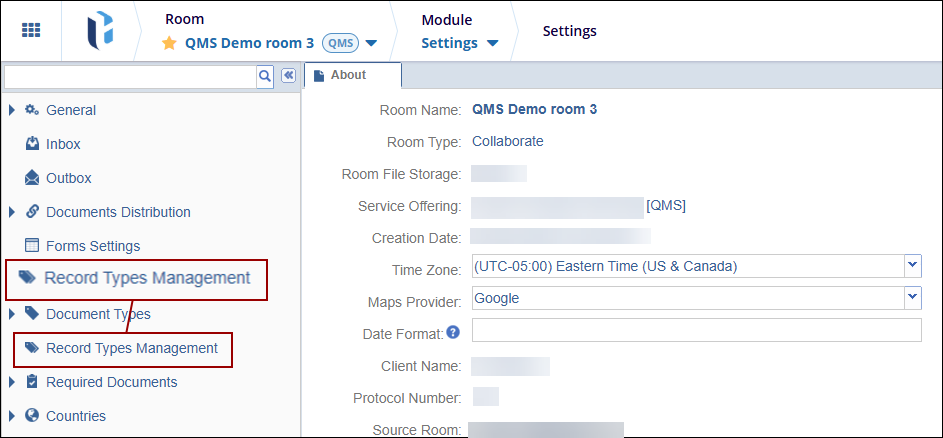Expand the Countries tree node
The width and height of the screenshot is (943, 438).
point(11,416)
